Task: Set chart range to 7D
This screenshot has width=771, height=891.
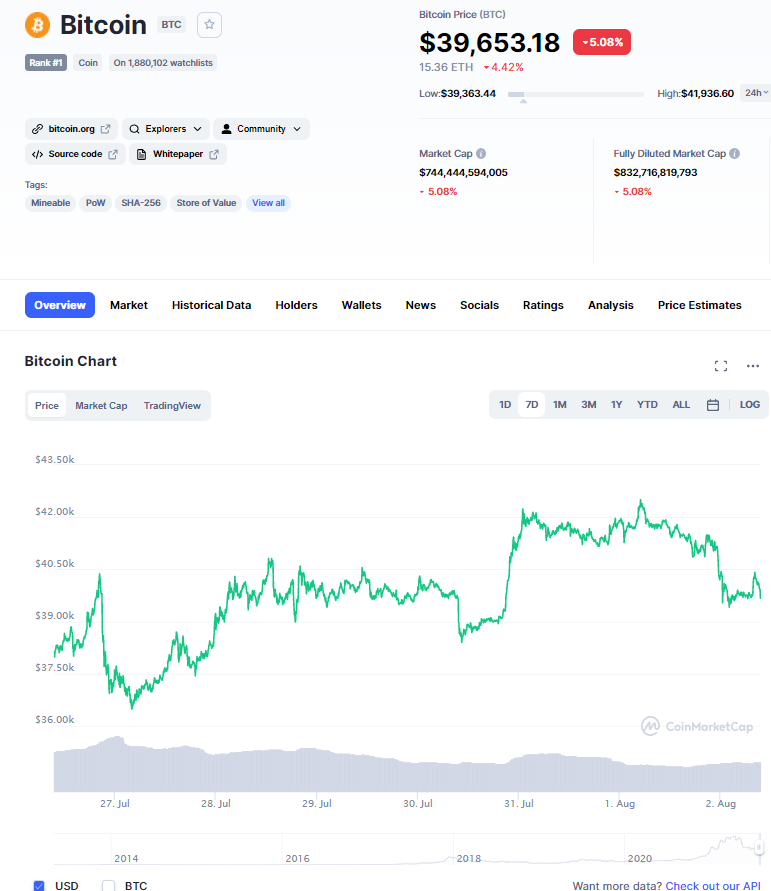Action: 532,405
